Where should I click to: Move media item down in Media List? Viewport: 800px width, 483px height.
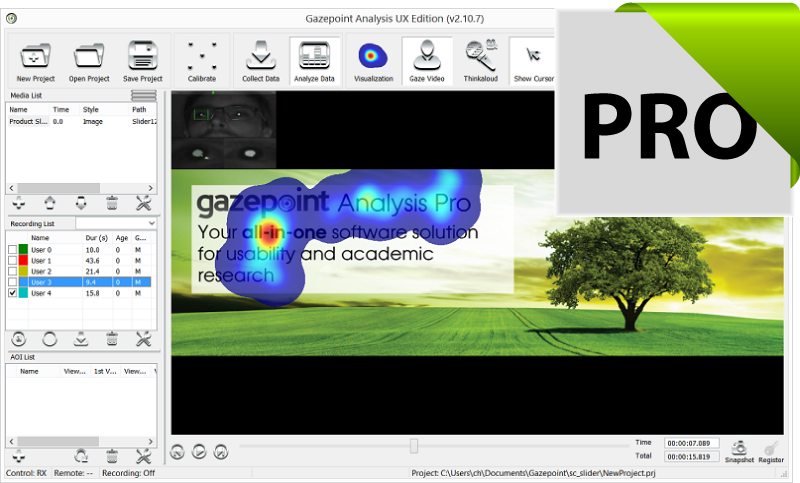(81, 204)
